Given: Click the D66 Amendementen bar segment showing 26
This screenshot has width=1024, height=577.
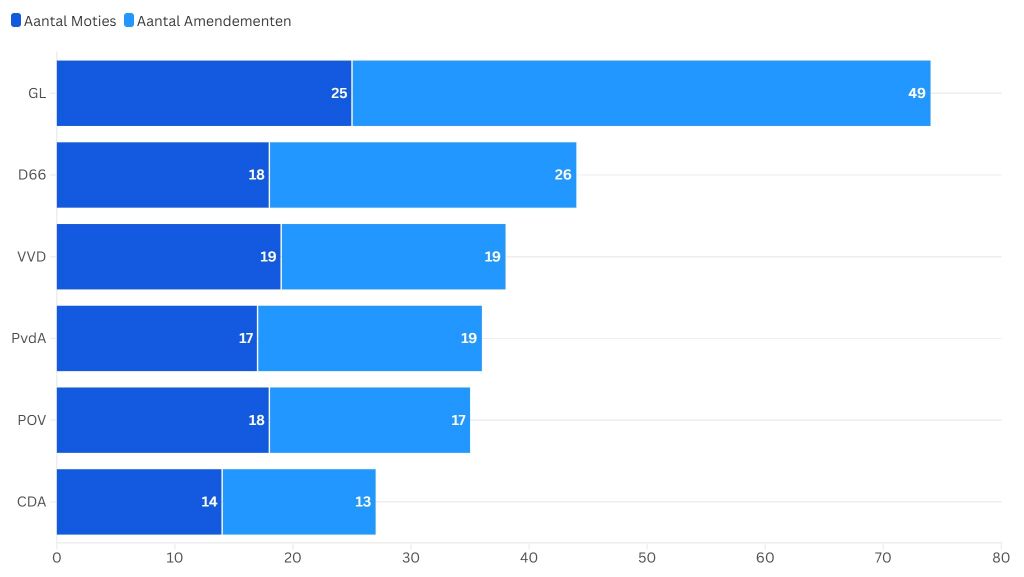Looking at the screenshot, I should (422, 175).
